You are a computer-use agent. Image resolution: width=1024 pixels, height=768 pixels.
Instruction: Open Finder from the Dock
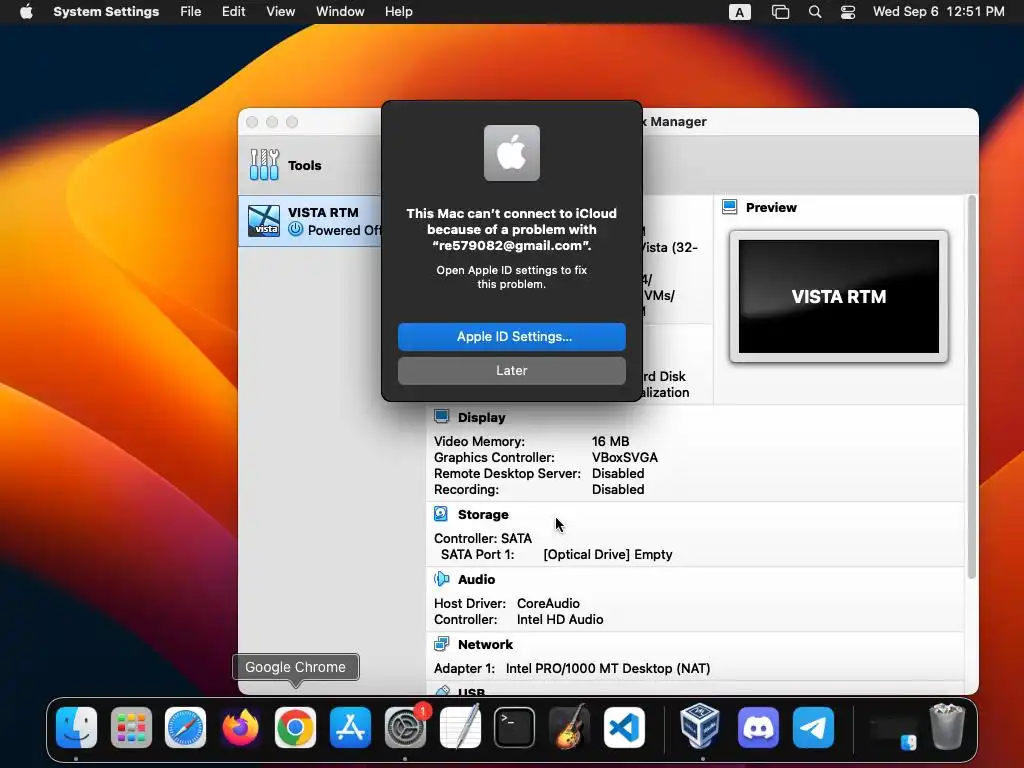click(x=76, y=727)
